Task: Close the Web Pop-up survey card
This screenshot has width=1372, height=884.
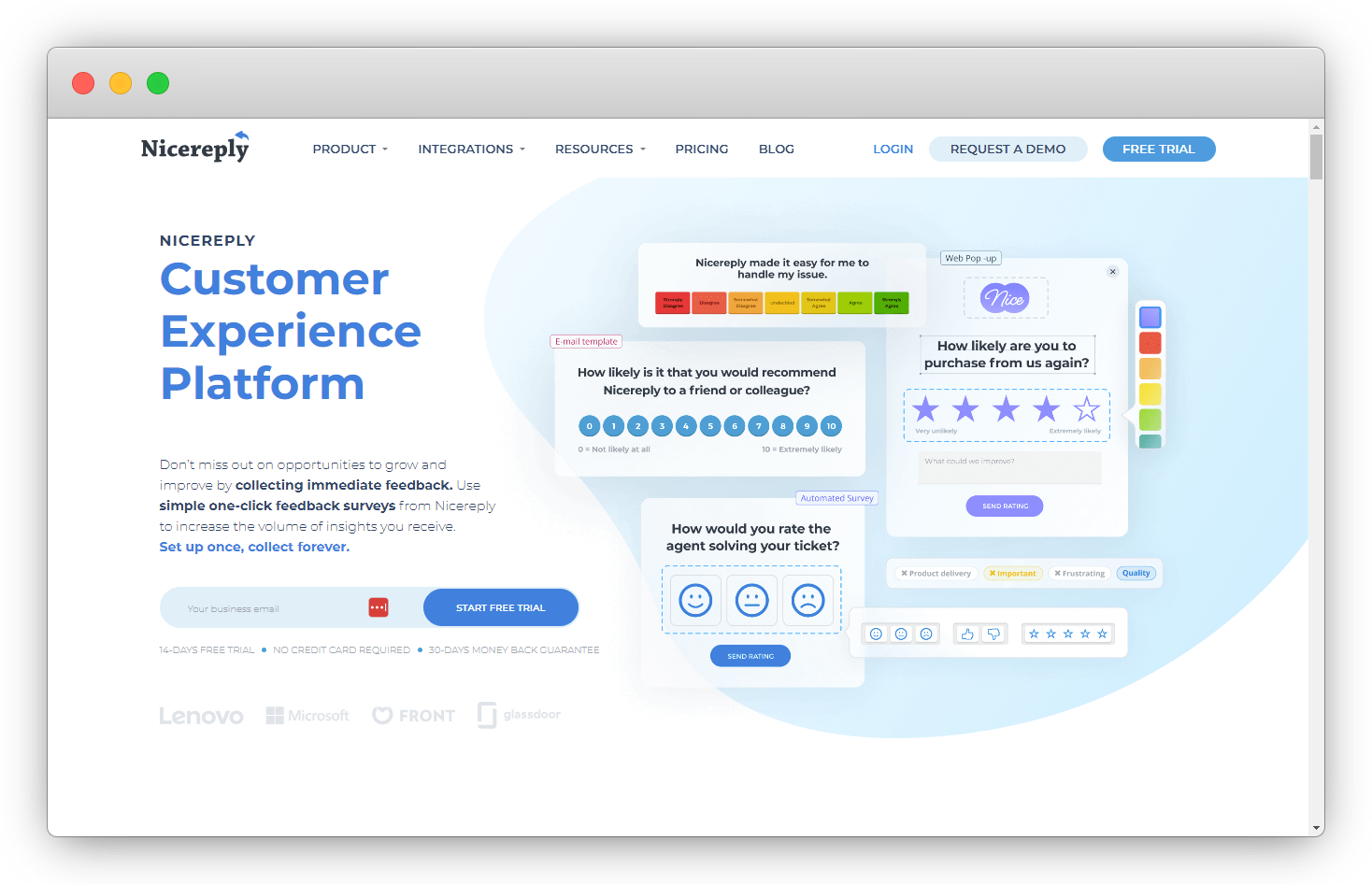Action: pos(1112,272)
